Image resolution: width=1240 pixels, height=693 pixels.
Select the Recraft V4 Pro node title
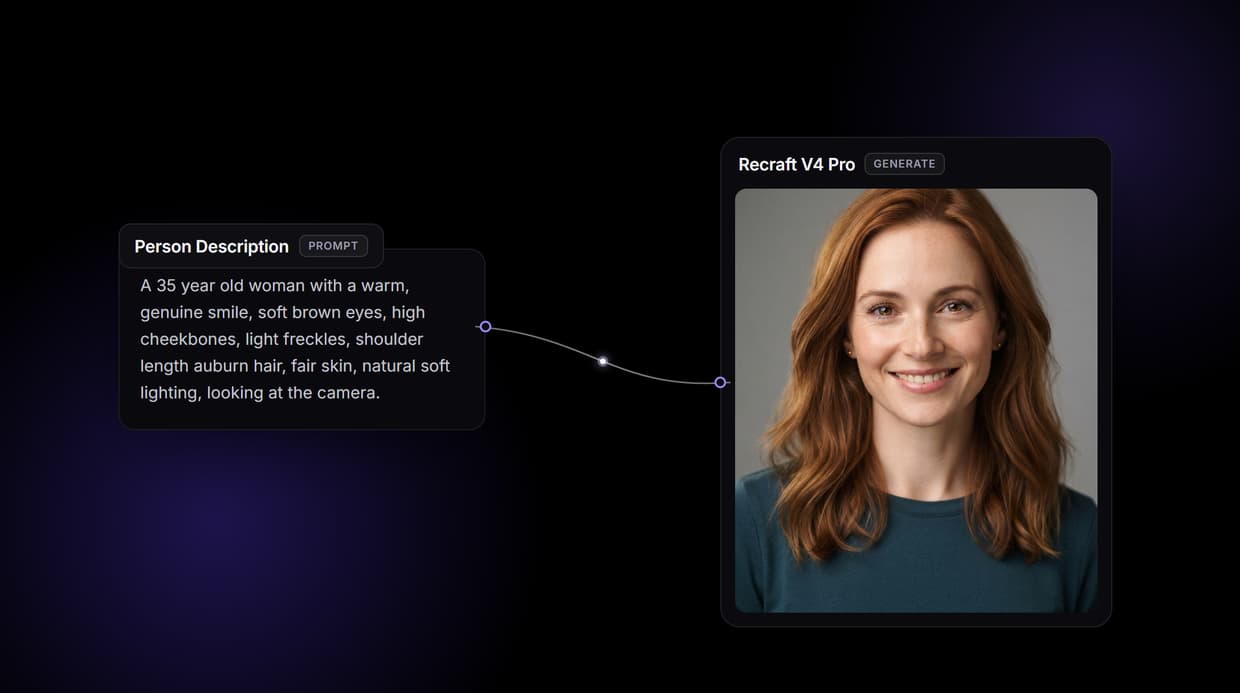point(796,164)
